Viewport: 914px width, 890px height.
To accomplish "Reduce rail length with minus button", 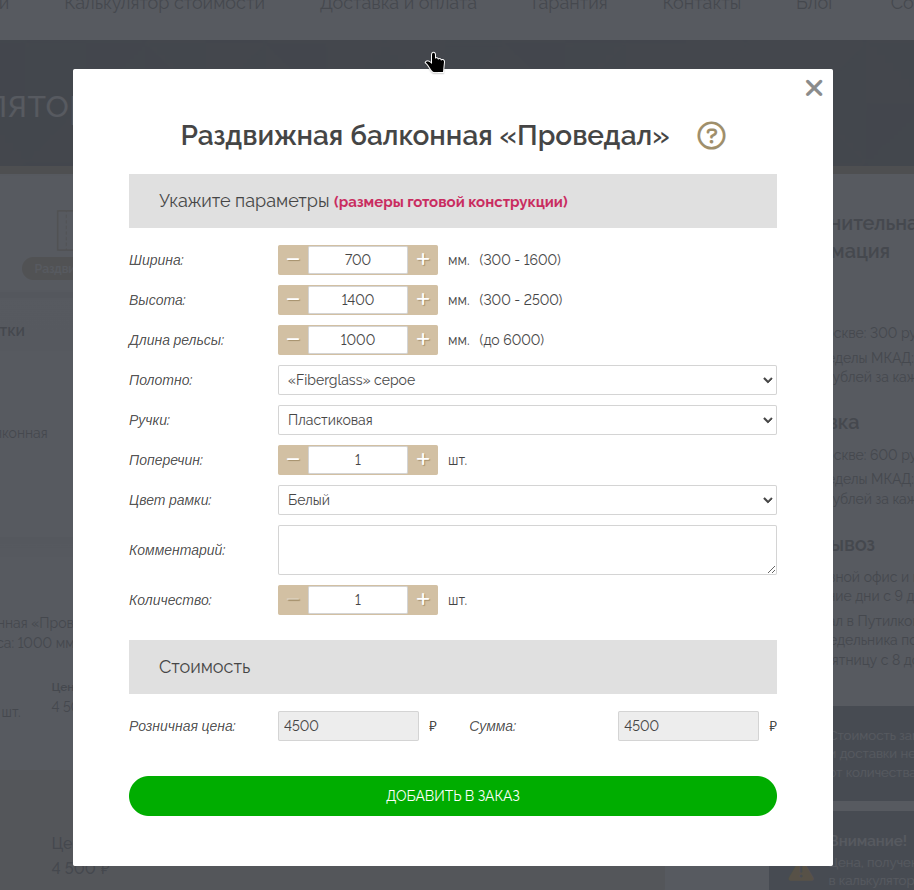I will [x=293, y=340].
